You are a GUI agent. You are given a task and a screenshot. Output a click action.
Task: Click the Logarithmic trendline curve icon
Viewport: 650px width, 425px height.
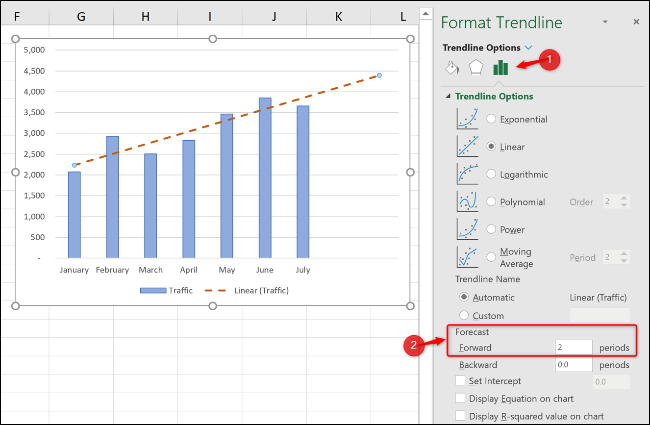(x=466, y=173)
